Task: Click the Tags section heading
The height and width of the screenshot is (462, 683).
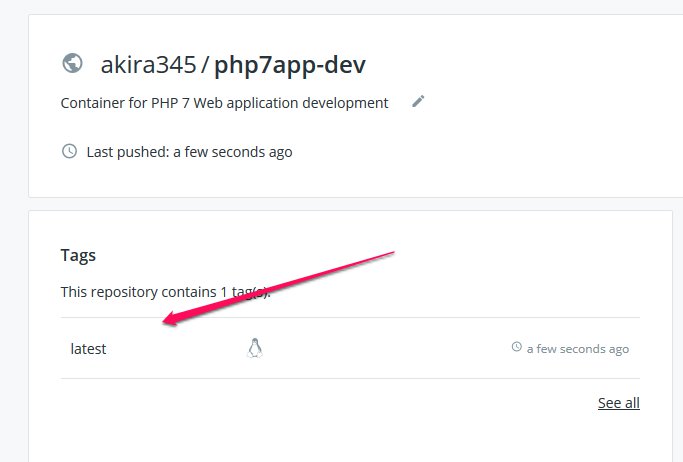Action: pos(78,256)
